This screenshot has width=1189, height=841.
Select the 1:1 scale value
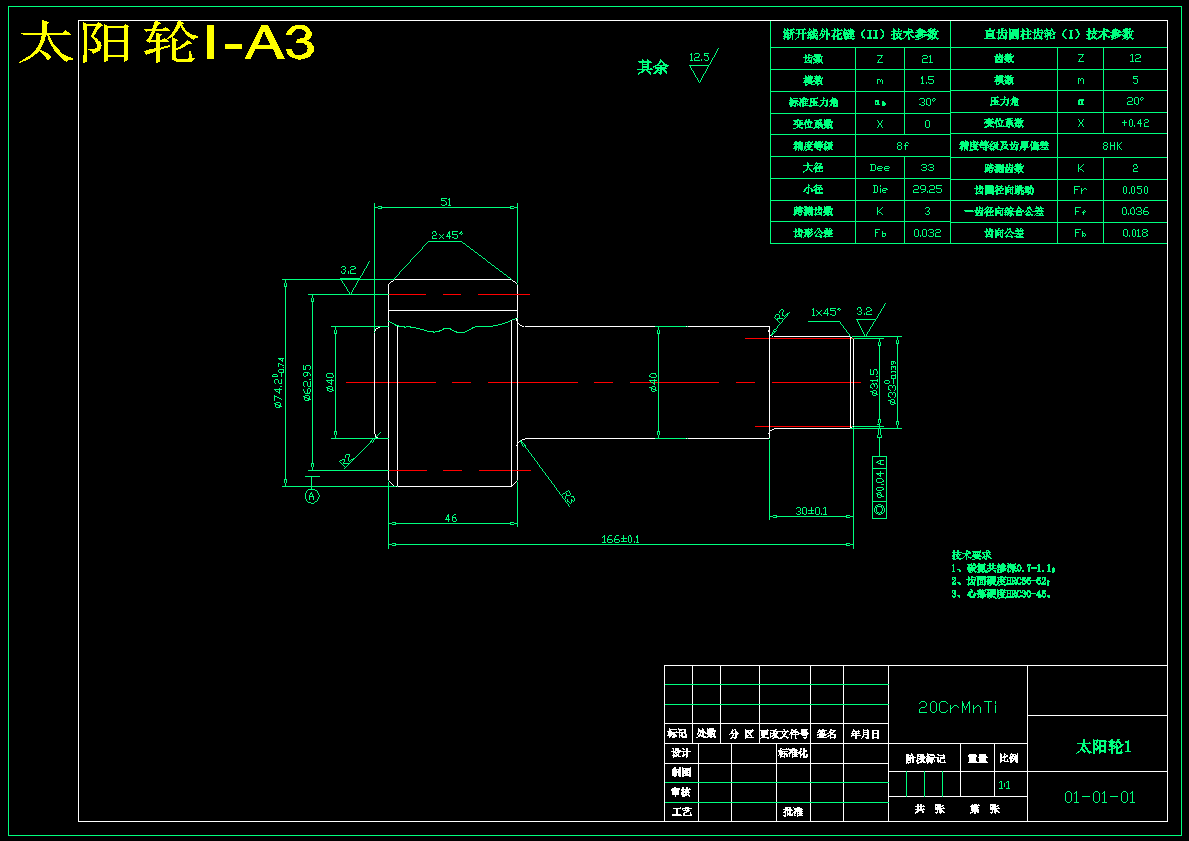point(1005,785)
